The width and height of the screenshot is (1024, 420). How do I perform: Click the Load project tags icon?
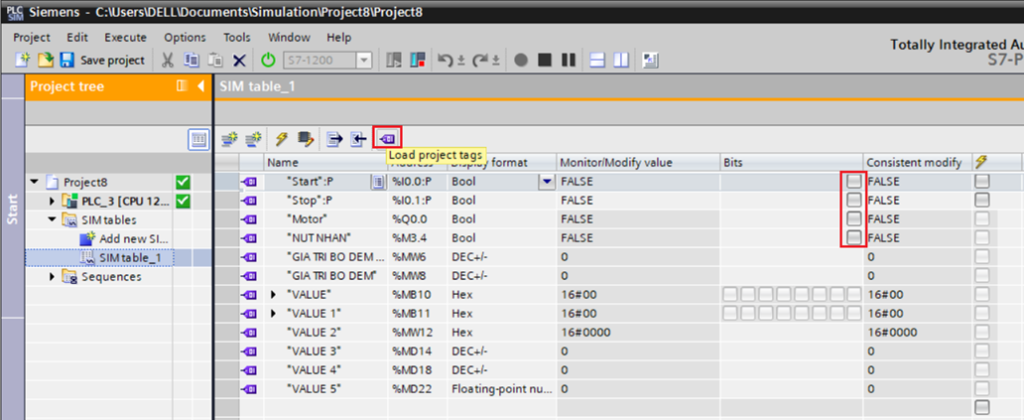coord(387,138)
